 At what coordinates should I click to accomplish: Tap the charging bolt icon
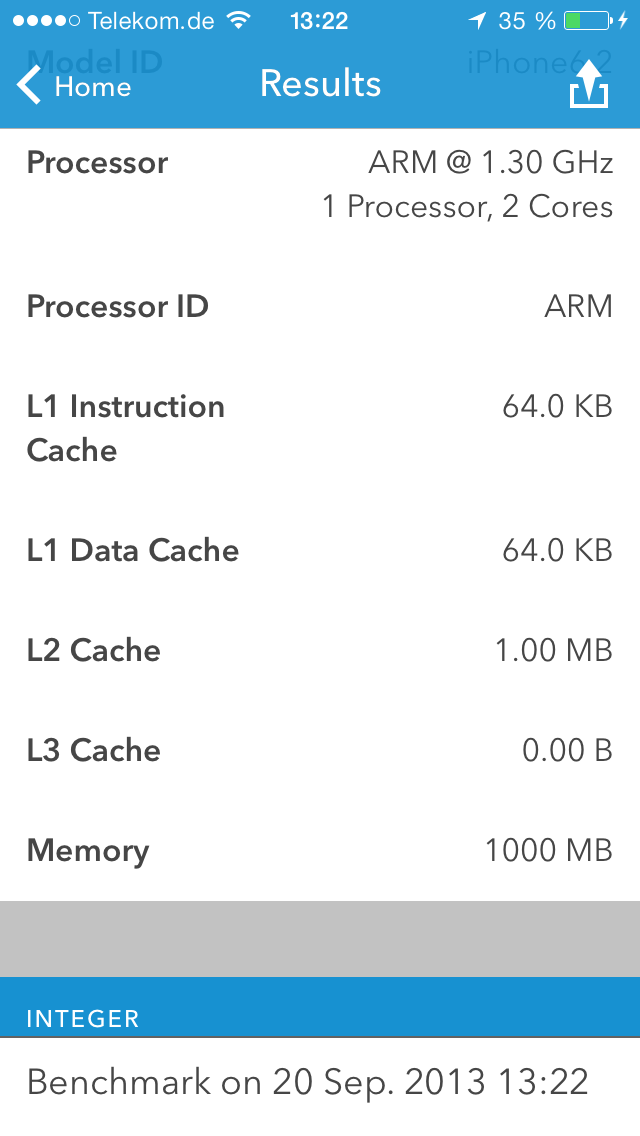coord(623,20)
